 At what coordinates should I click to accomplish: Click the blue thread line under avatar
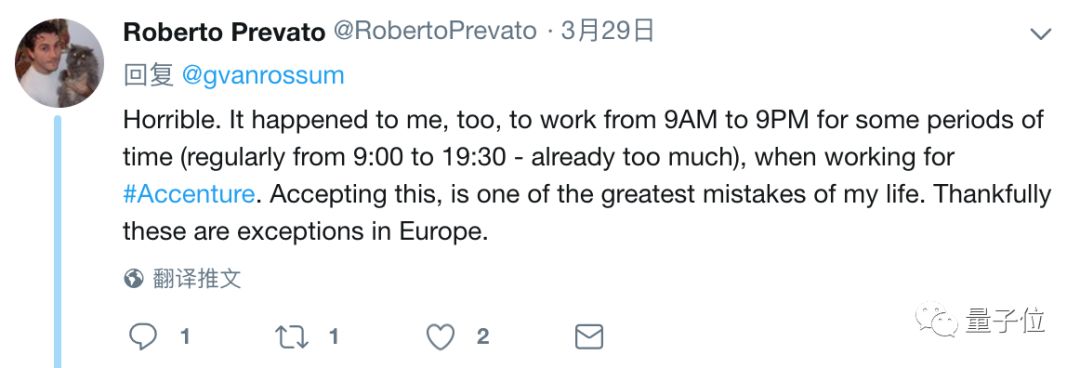tap(58, 241)
